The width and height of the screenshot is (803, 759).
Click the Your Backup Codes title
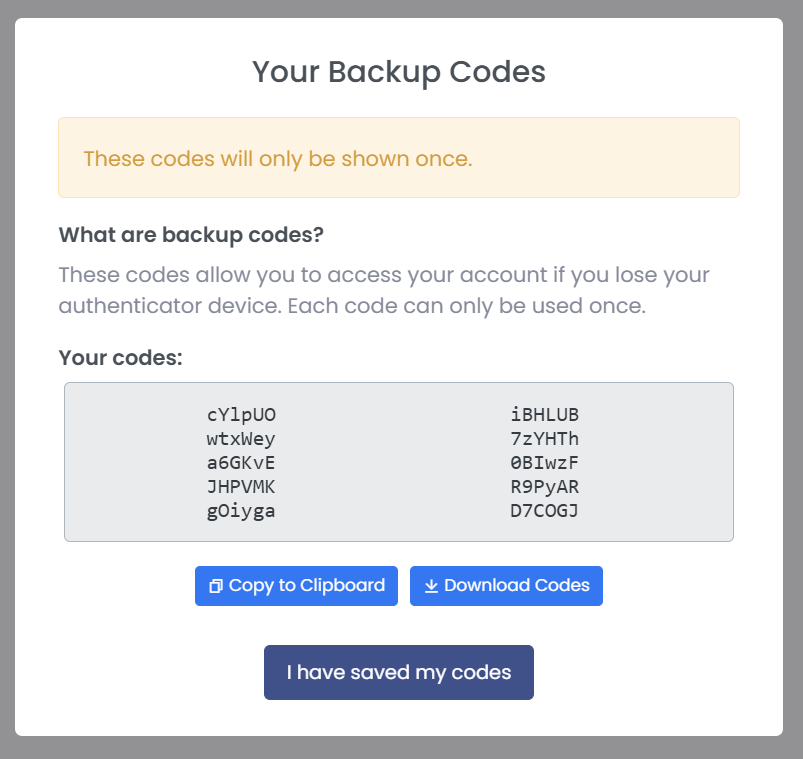pyautogui.click(x=398, y=72)
